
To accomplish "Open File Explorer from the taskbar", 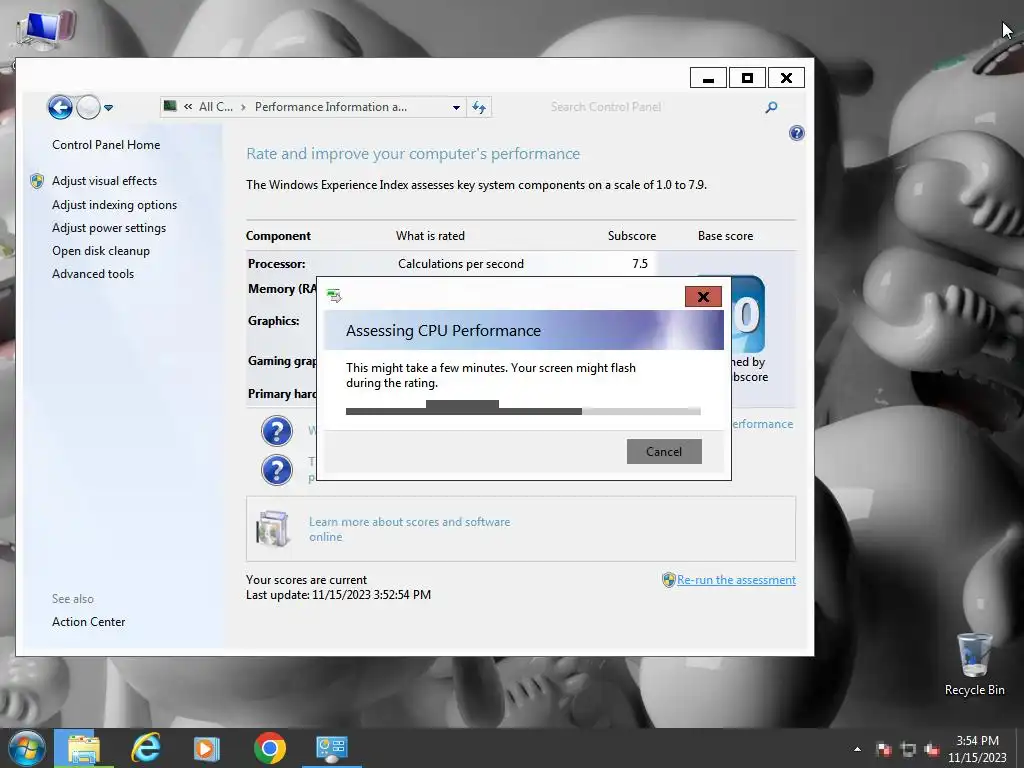I will pyautogui.click(x=84, y=748).
